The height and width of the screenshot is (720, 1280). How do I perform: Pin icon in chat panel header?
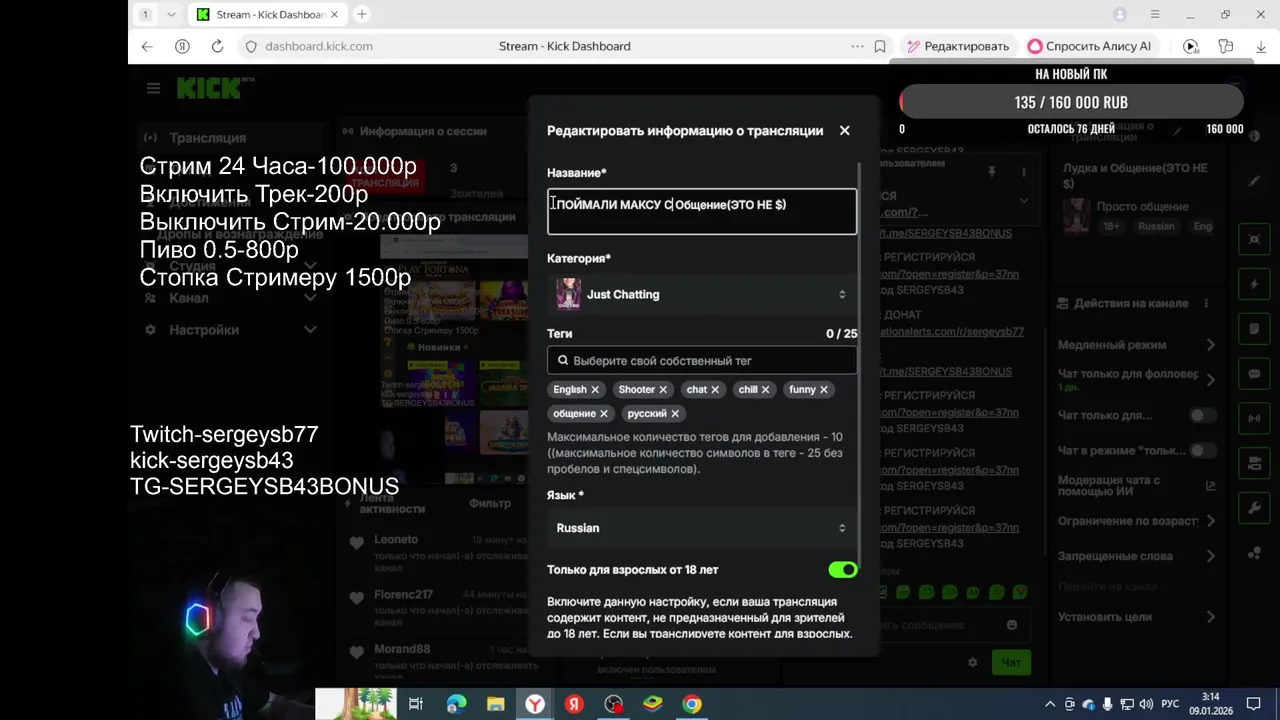click(992, 172)
